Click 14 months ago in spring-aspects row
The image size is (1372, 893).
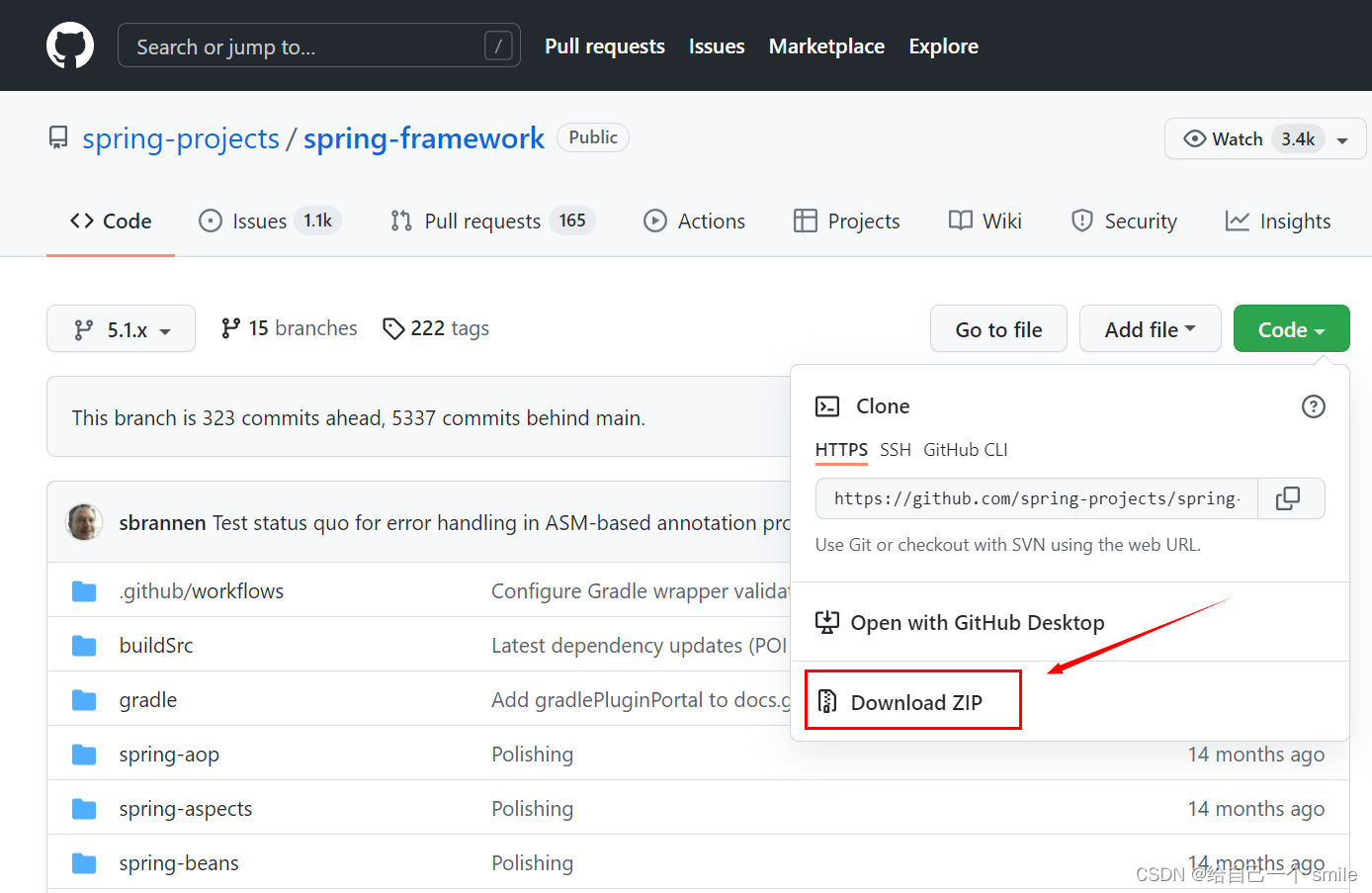point(1255,809)
